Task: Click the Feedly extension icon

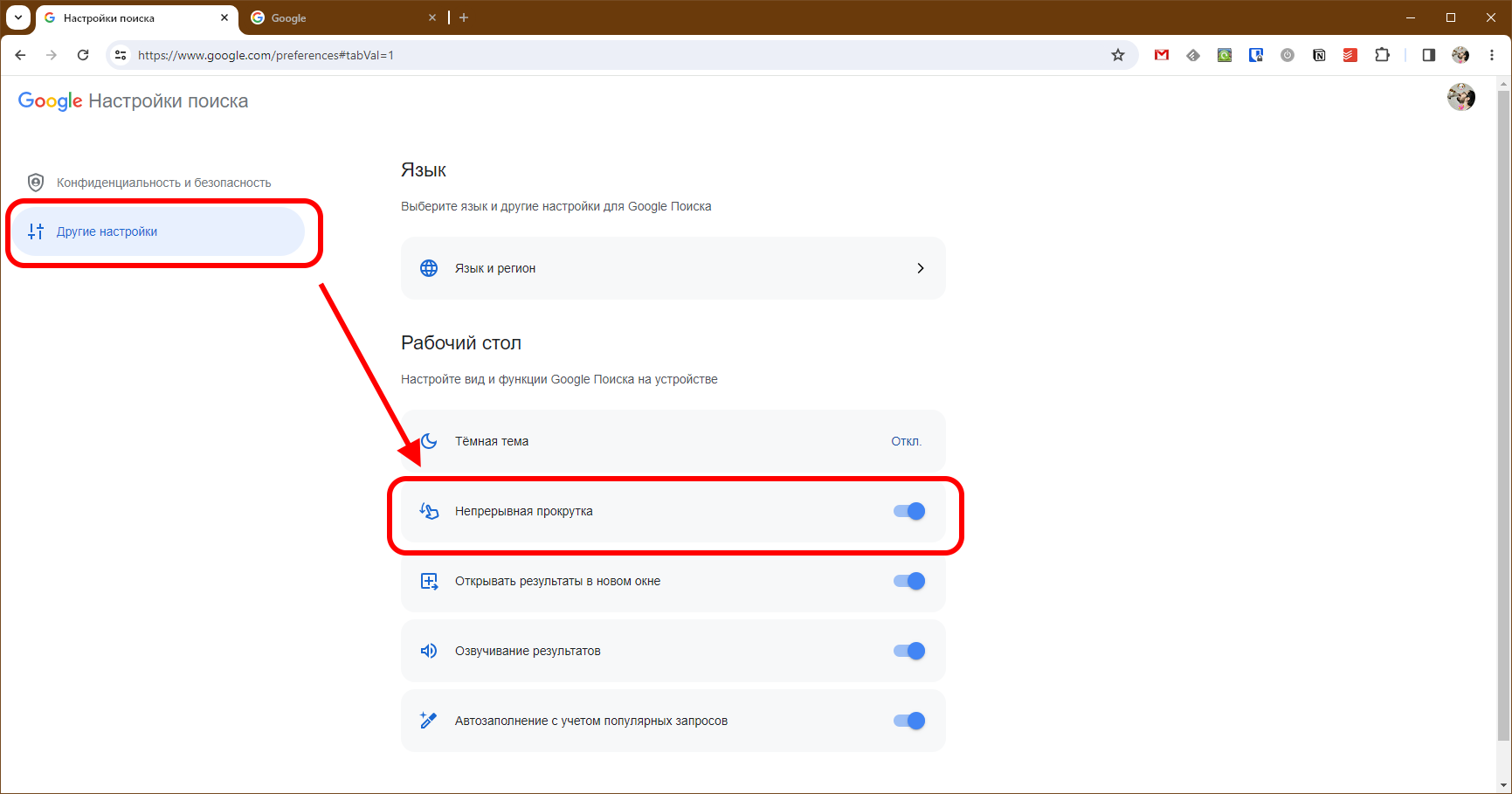Action: pyautogui.click(x=1193, y=55)
